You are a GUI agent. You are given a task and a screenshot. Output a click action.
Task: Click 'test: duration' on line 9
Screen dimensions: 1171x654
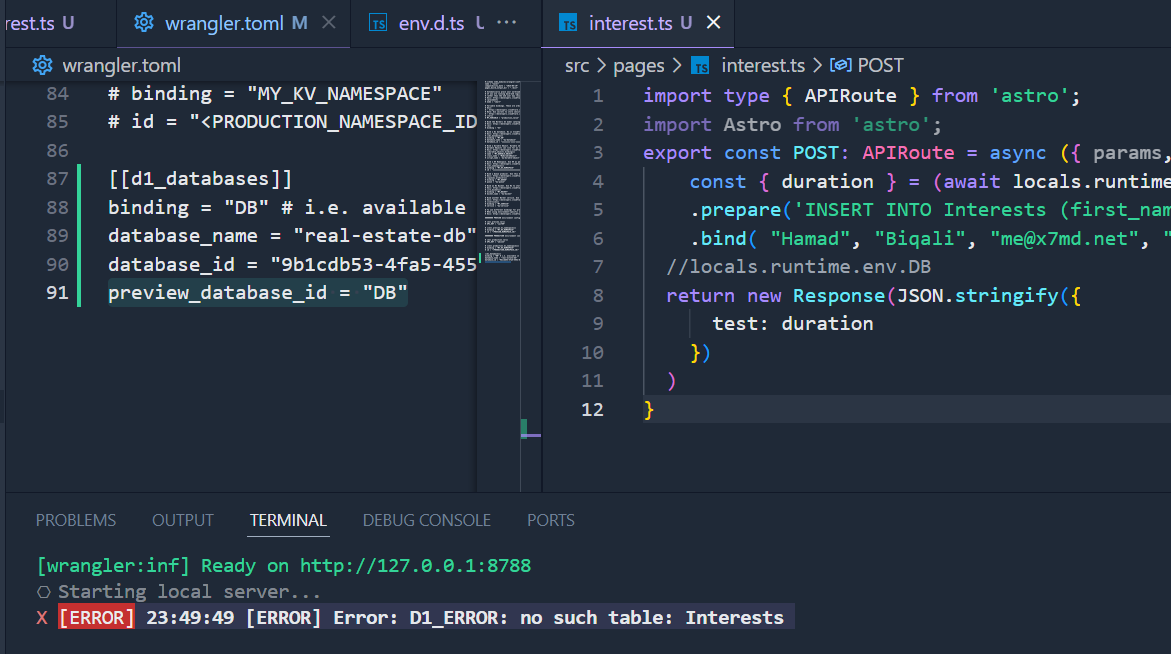pyautogui.click(x=792, y=324)
